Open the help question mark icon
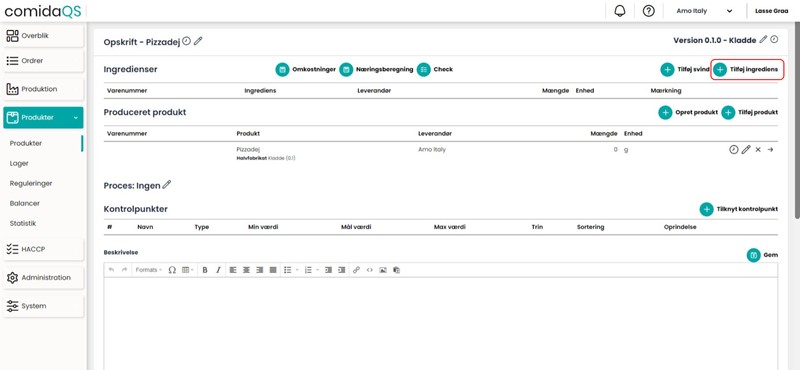 coord(648,11)
